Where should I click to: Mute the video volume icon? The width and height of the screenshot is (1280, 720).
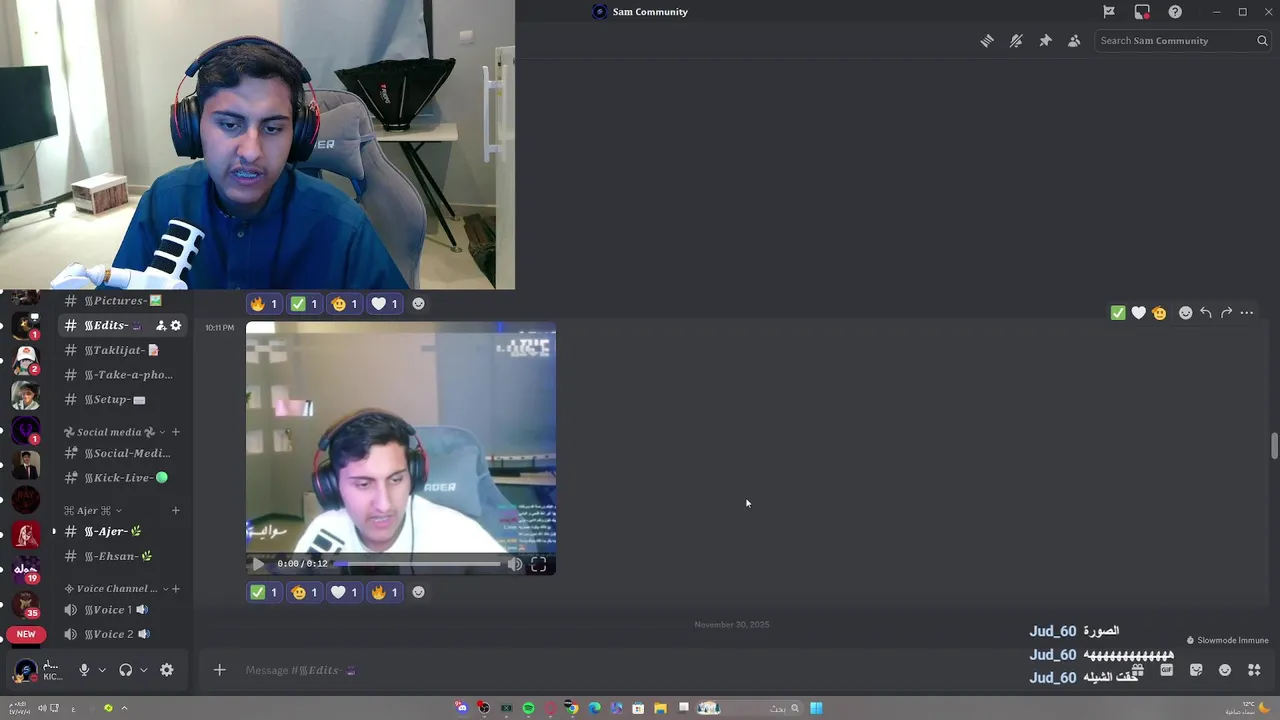coord(514,564)
